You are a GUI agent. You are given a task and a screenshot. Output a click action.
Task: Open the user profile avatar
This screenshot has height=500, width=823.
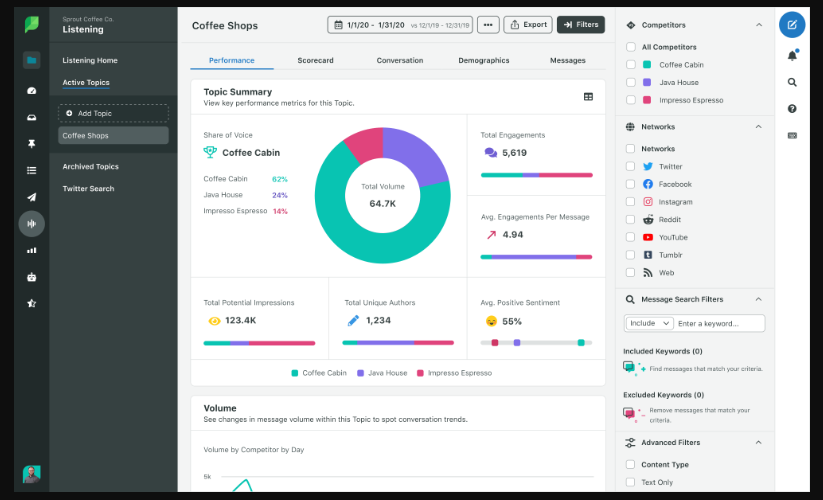pos(31,474)
